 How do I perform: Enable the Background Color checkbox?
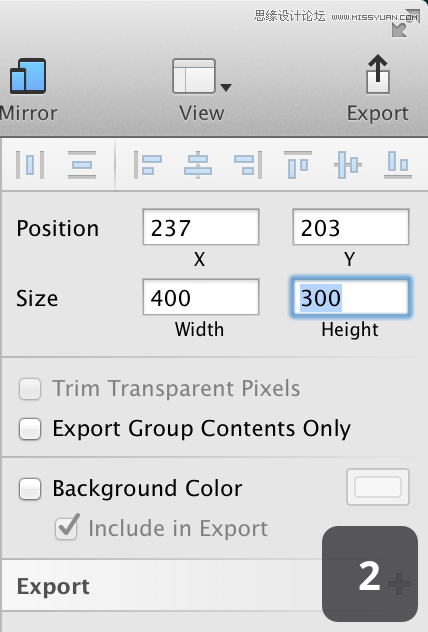pos(30,489)
